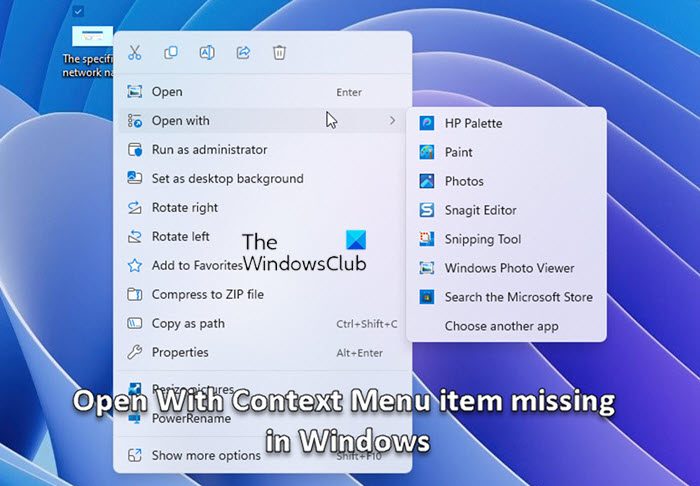Click the Delete trash icon

coord(279,53)
